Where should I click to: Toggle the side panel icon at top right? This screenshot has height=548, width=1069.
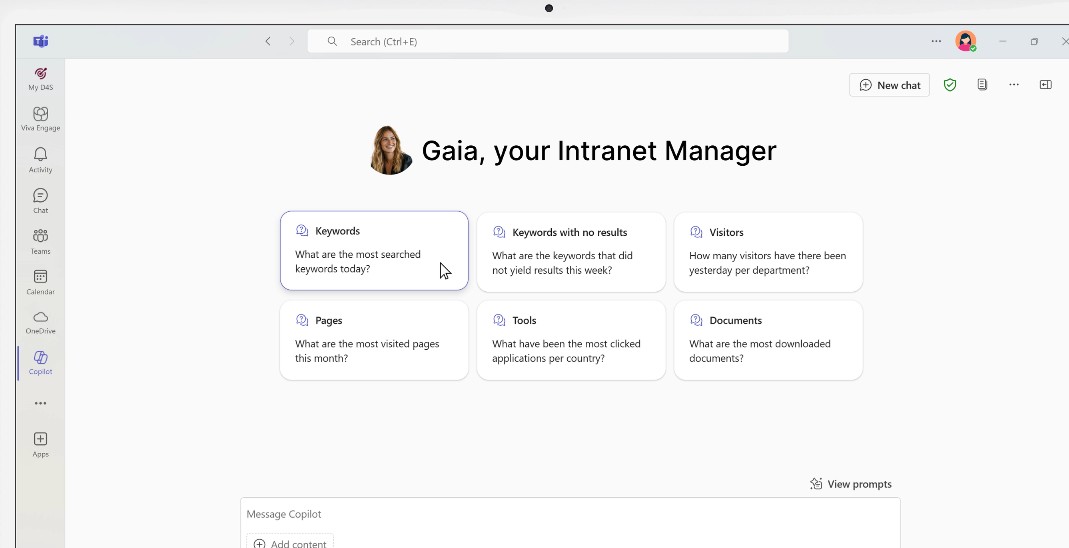tap(1045, 85)
